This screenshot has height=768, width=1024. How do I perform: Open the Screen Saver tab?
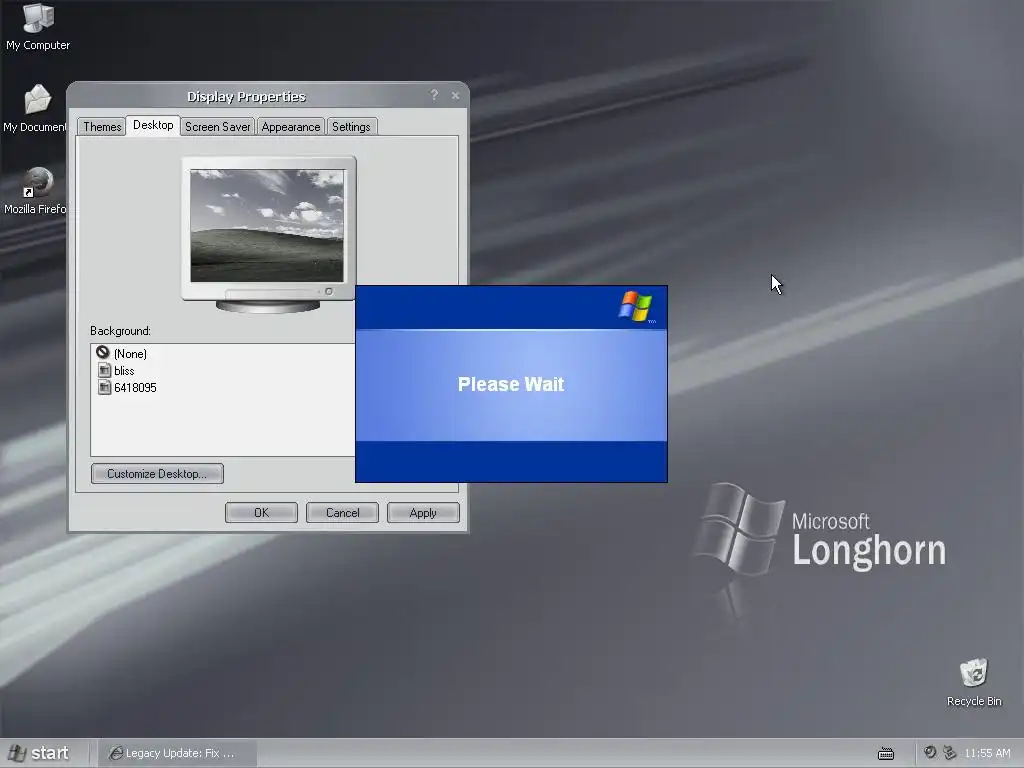[x=217, y=127]
